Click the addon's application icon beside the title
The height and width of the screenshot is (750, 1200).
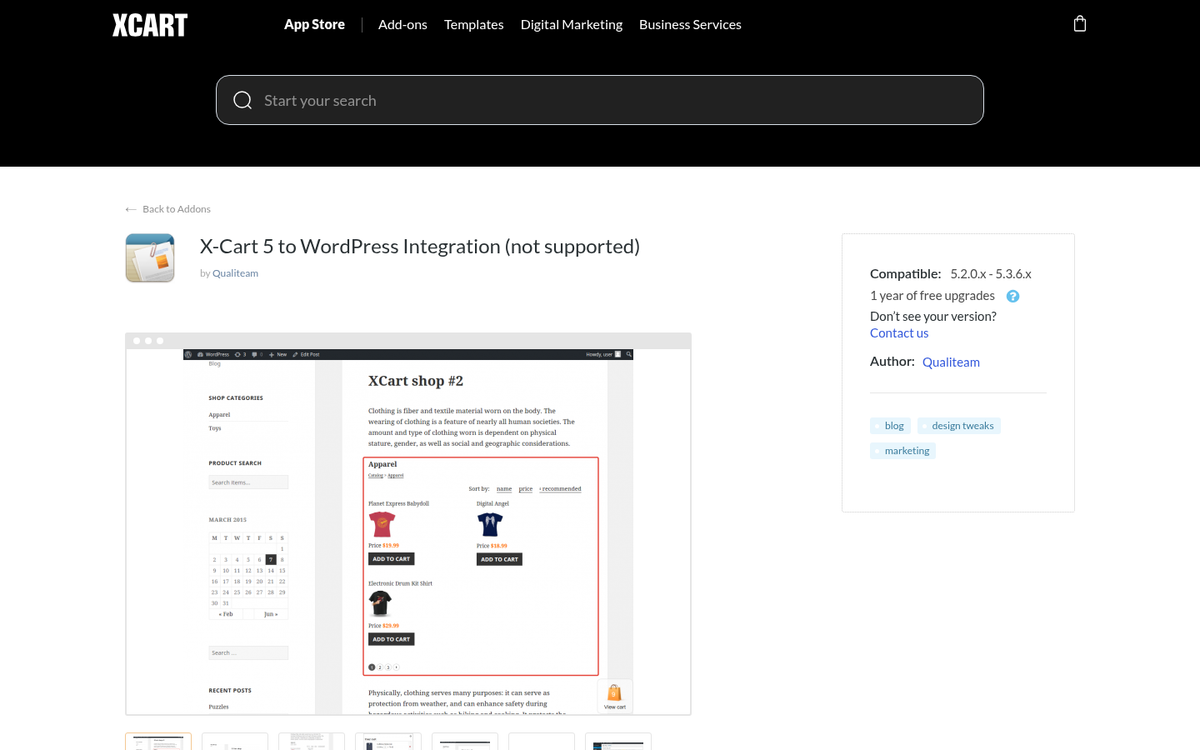pyautogui.click(x=149, y=257)
